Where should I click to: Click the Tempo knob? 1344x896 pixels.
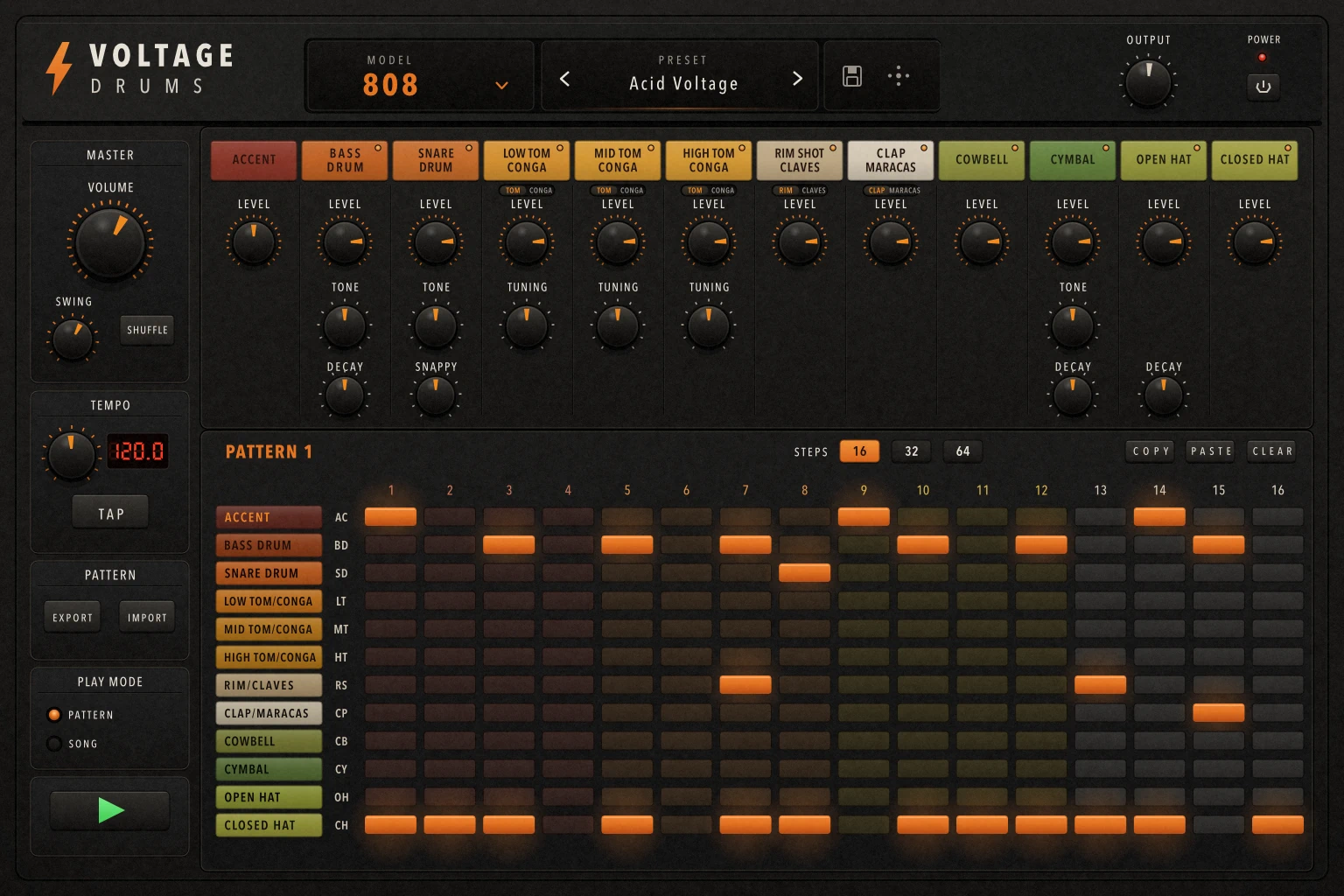(x=71, y=454)
